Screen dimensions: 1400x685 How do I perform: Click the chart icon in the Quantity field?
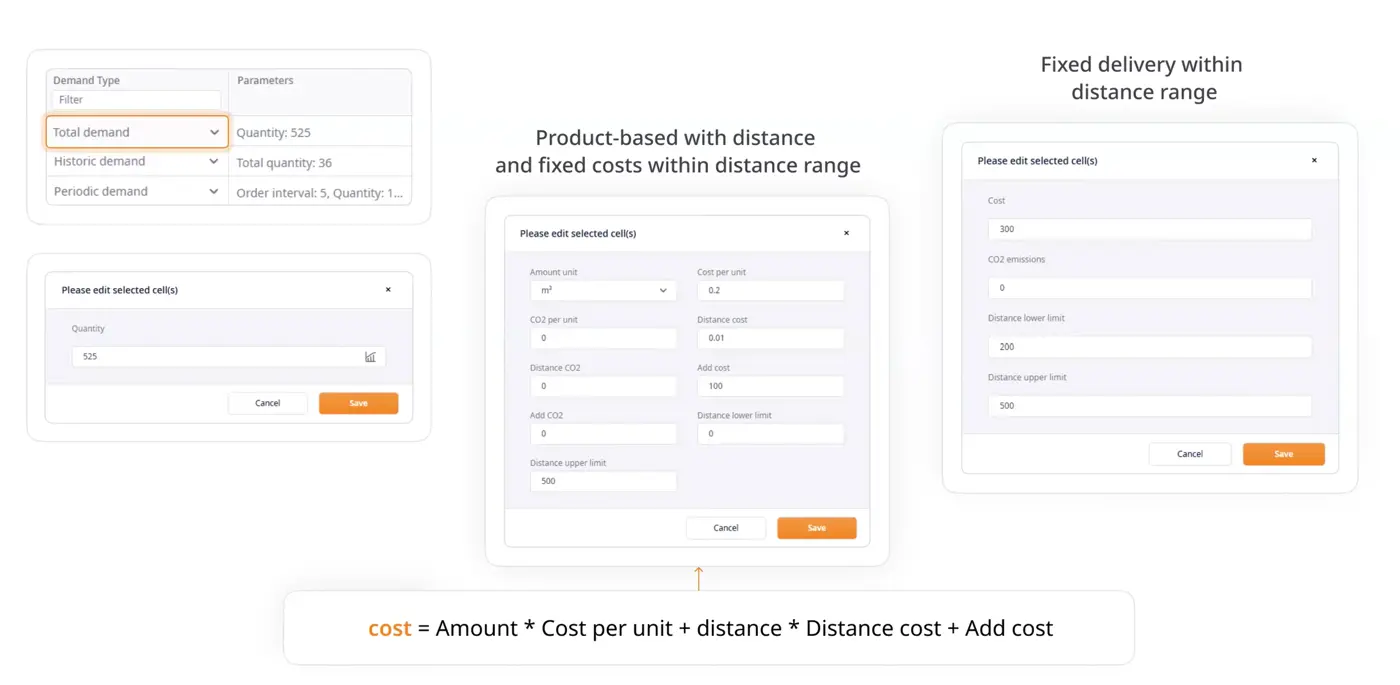click(370, 357)
